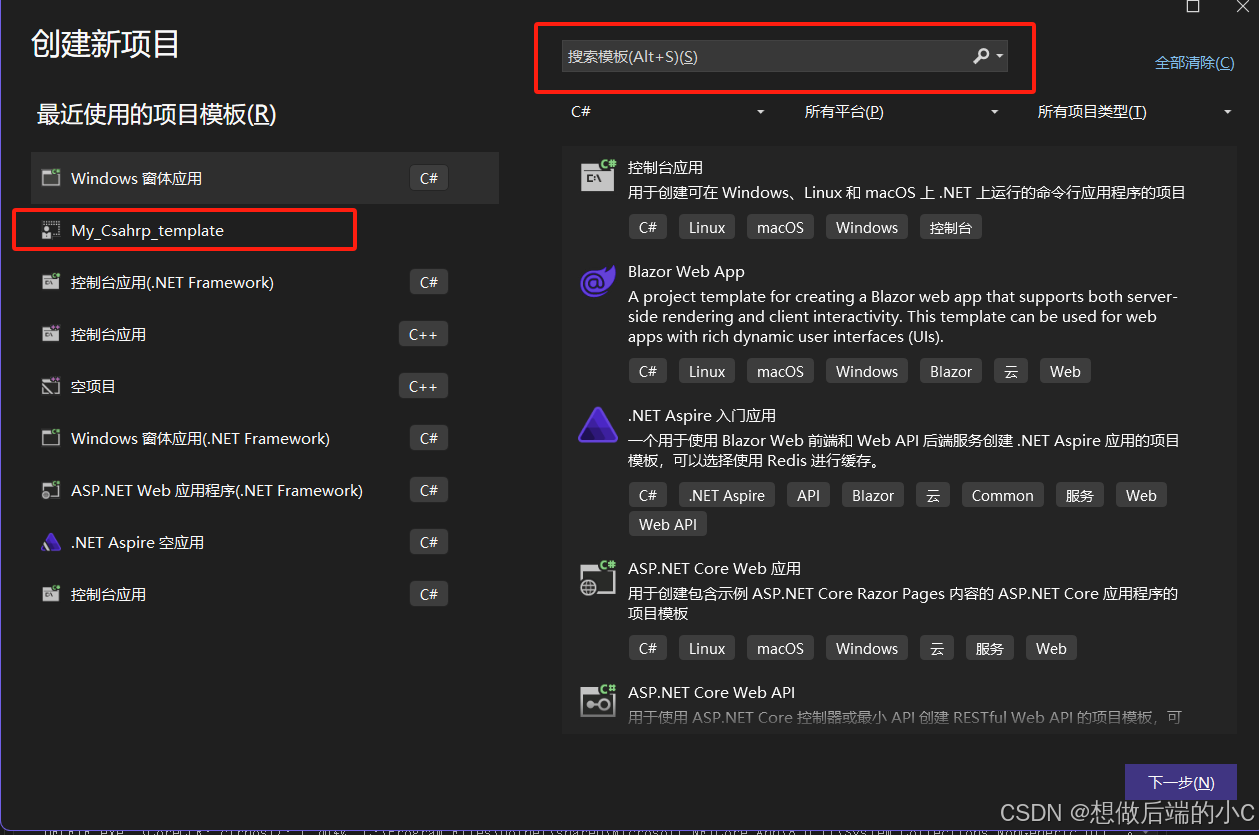Click the .NET Aspire 入门应用 icon
This screenshot has height=835, width=1259.
598,425
